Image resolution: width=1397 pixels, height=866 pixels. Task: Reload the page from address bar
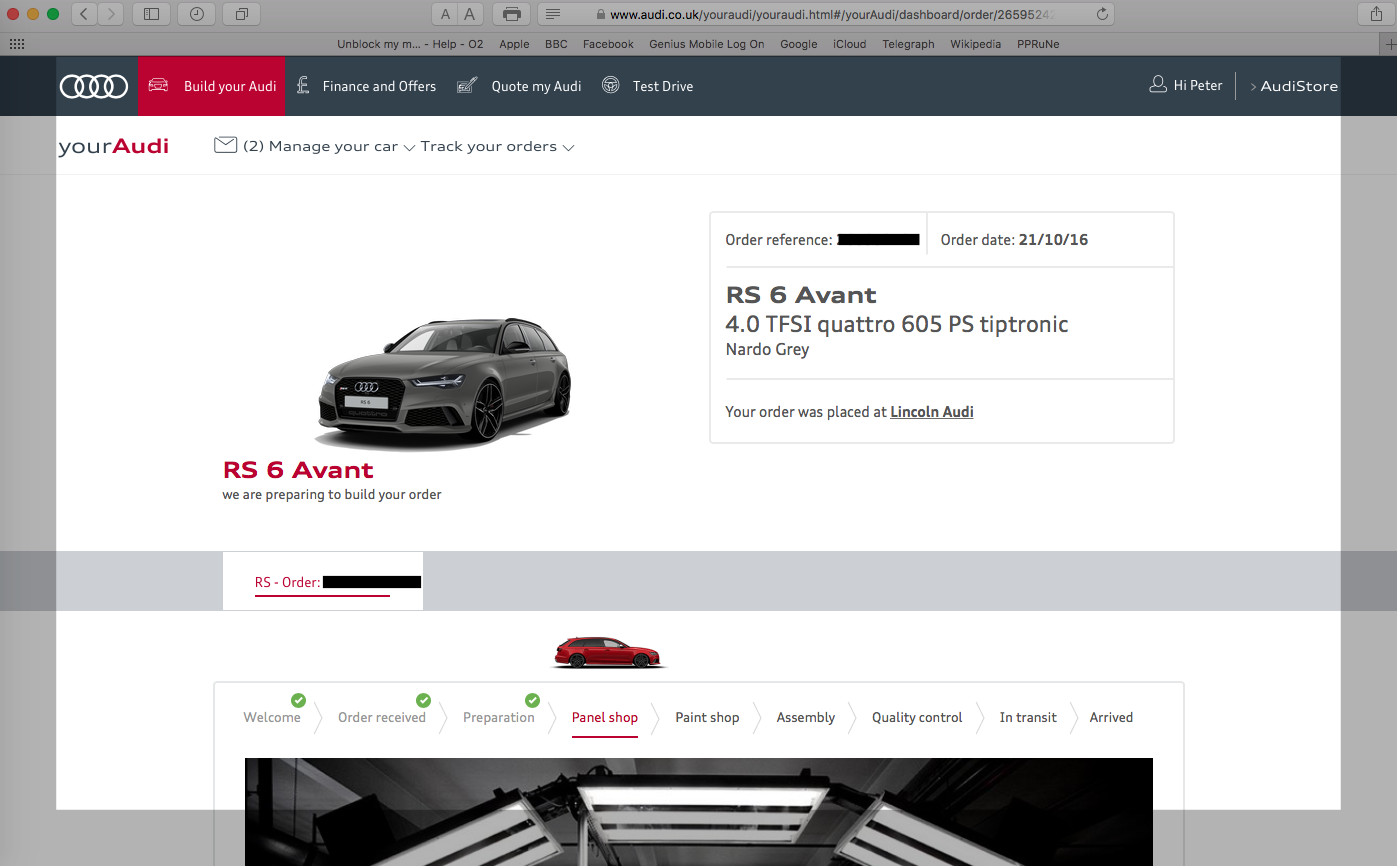tap(1102, 14)
